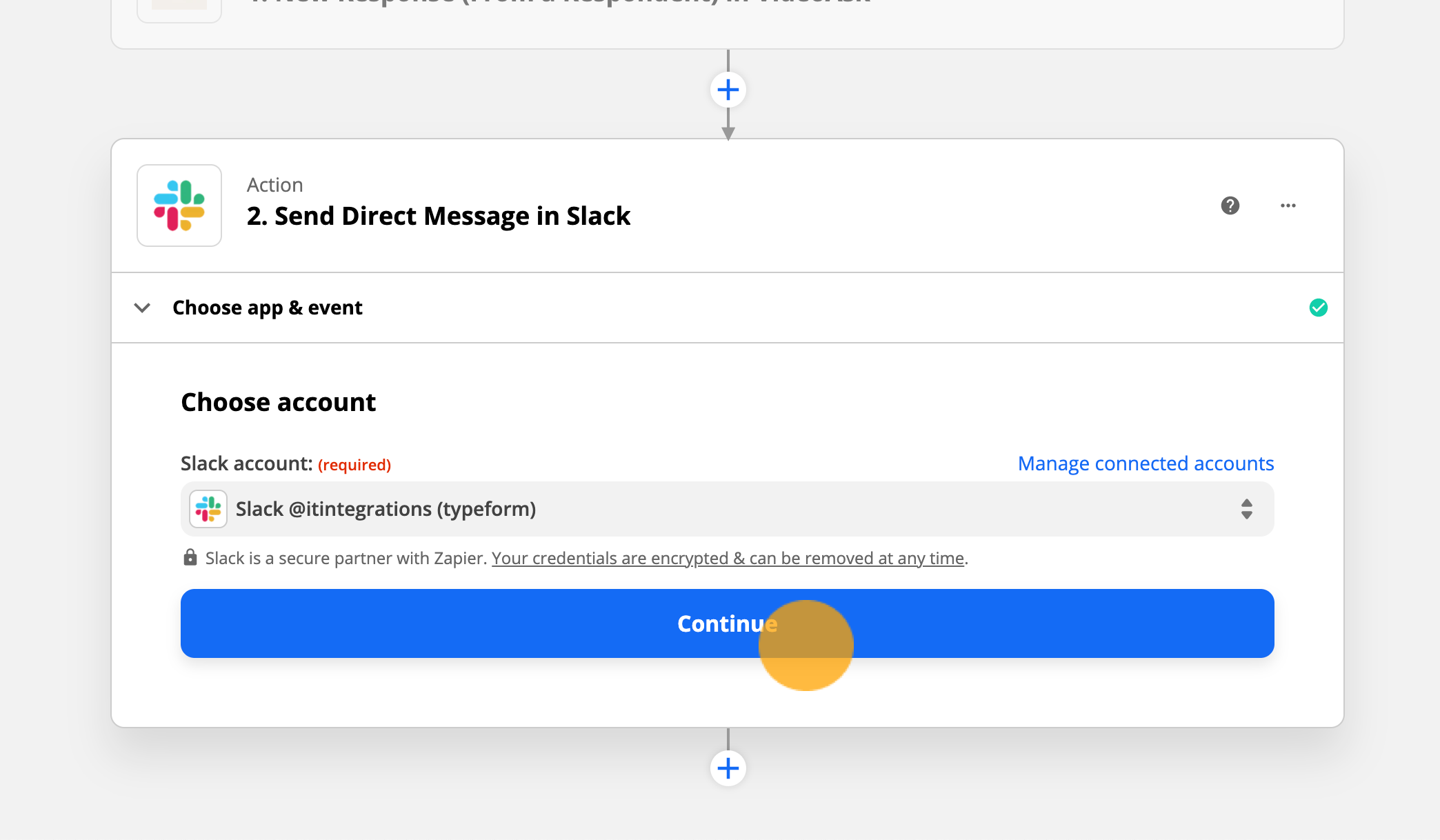Click the "Slack account: (required)" label
The width and height of the screenshot is (1440, 840).
286,463
